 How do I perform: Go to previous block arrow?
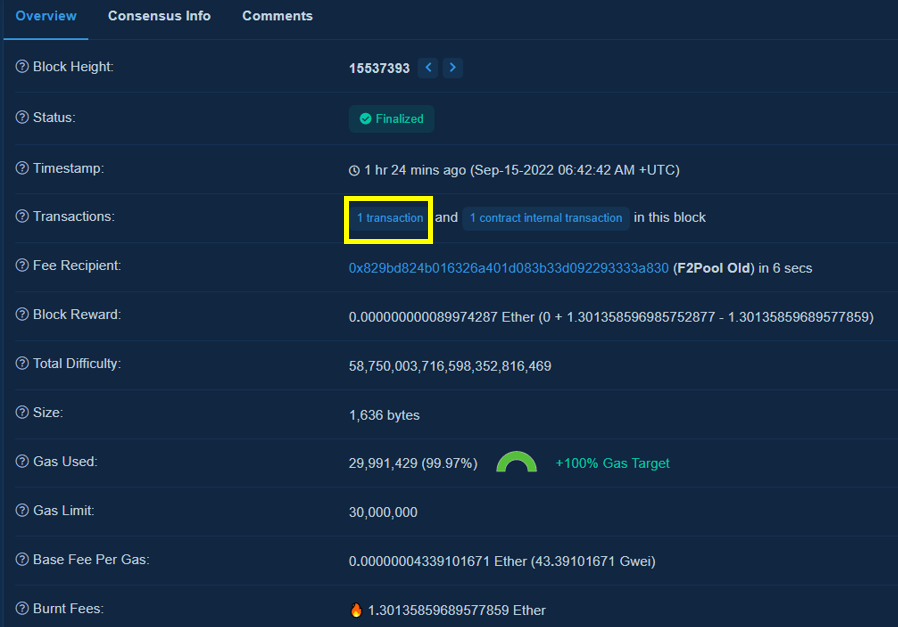tap(428, 68)
